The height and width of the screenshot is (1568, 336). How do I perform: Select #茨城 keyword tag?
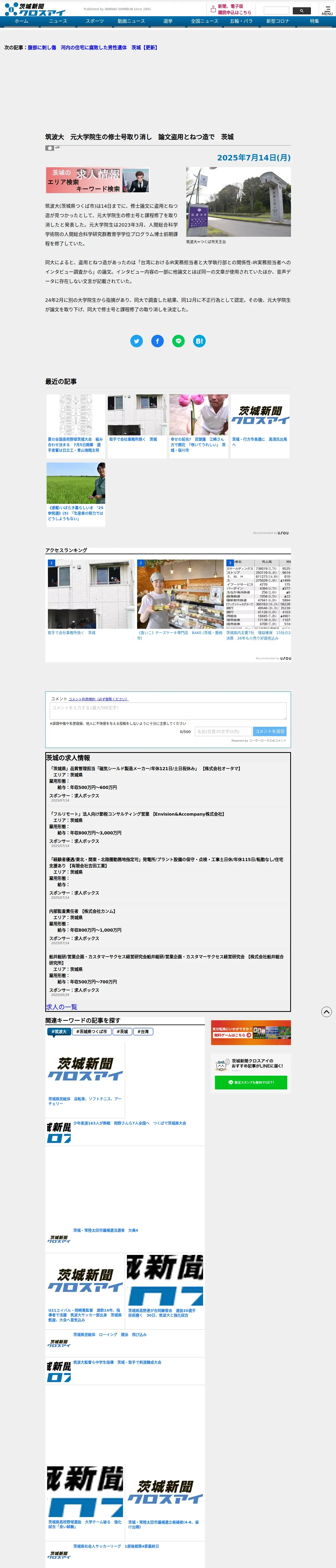pos(122,1032)
